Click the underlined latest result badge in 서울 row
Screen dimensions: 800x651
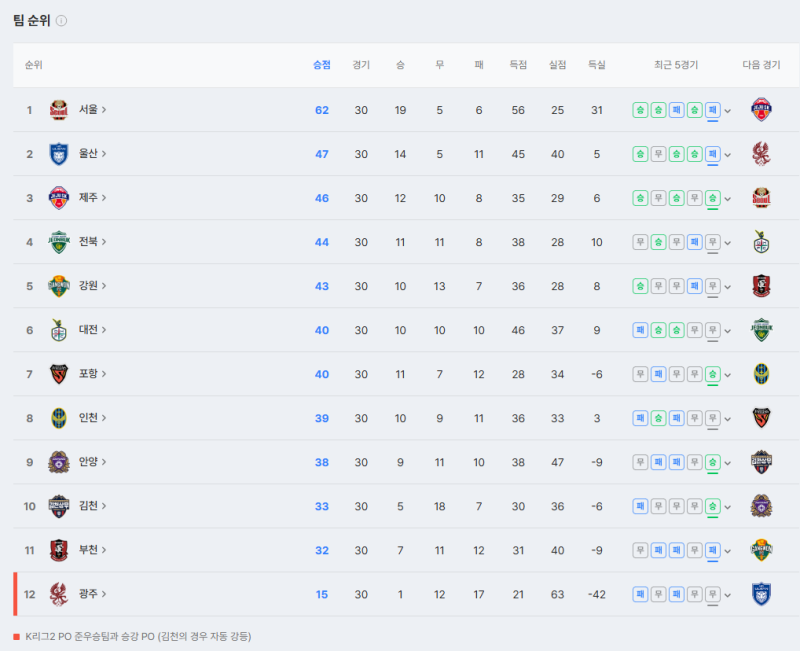click(713, 110)
